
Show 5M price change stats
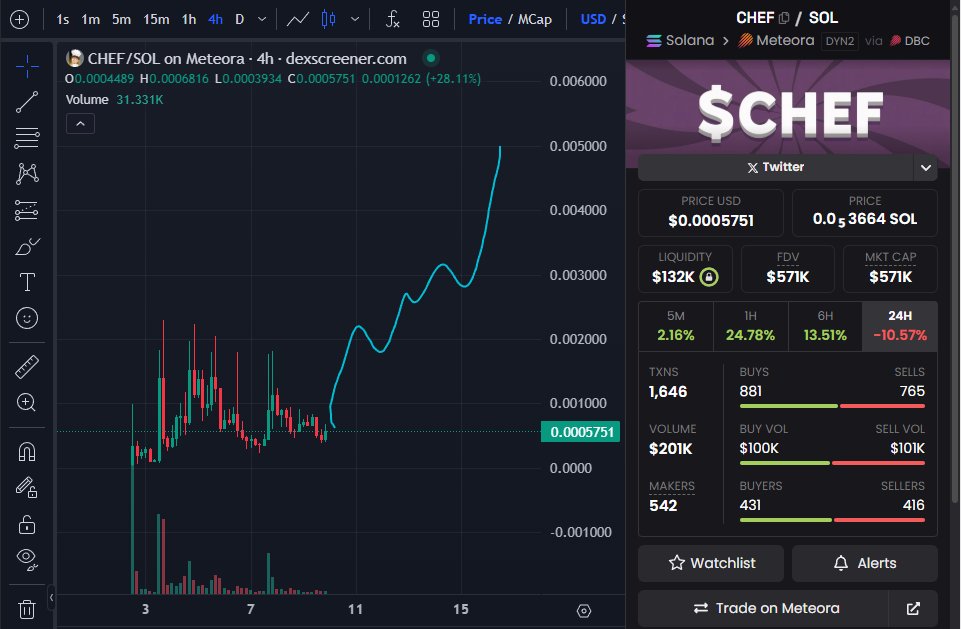(675, 326)
